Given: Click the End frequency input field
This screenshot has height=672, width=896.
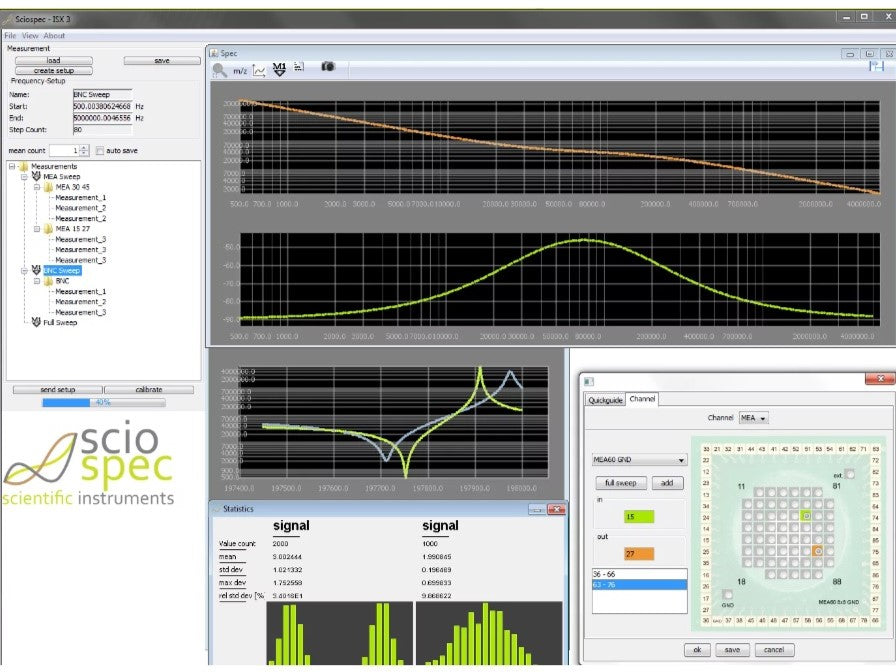Looking at the screenshot, I should tap(102, 118).
